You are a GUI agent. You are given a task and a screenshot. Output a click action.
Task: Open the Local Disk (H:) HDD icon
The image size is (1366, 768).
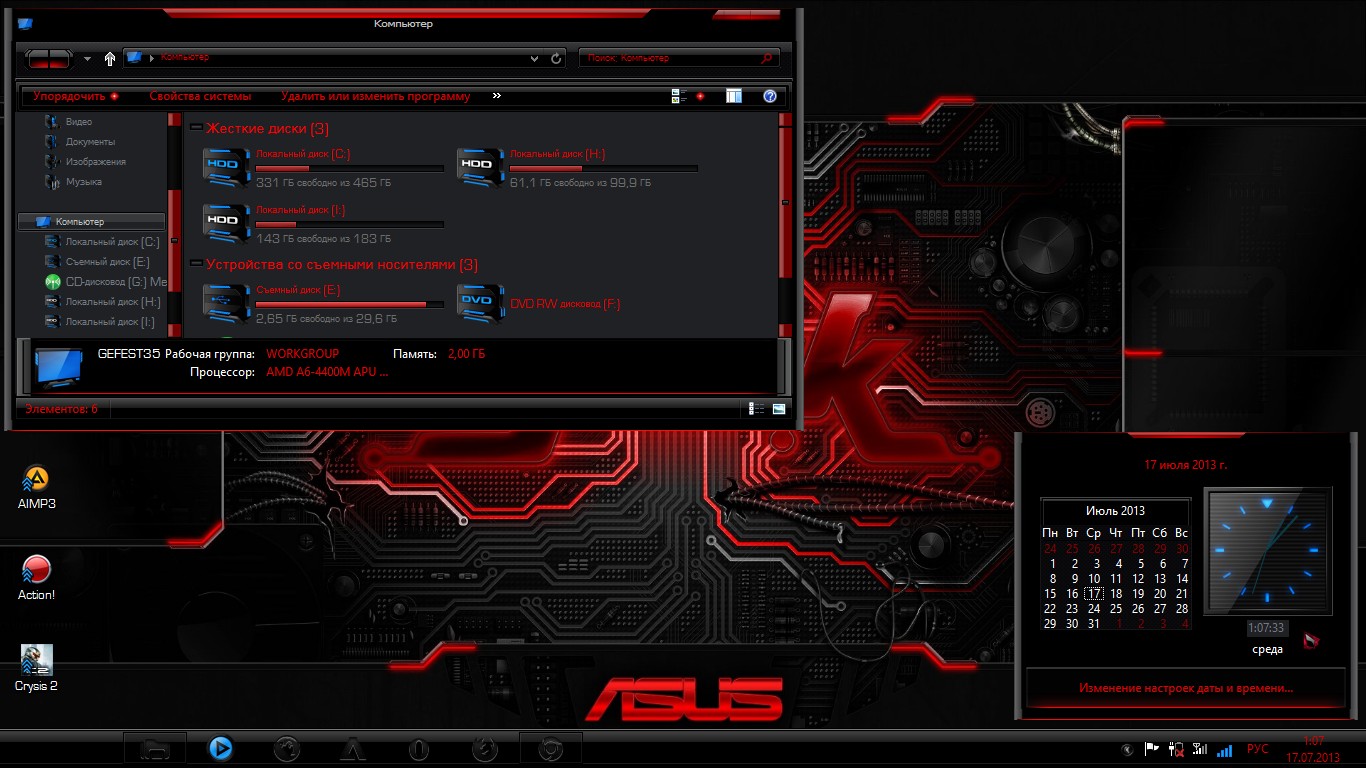point(481,166)
